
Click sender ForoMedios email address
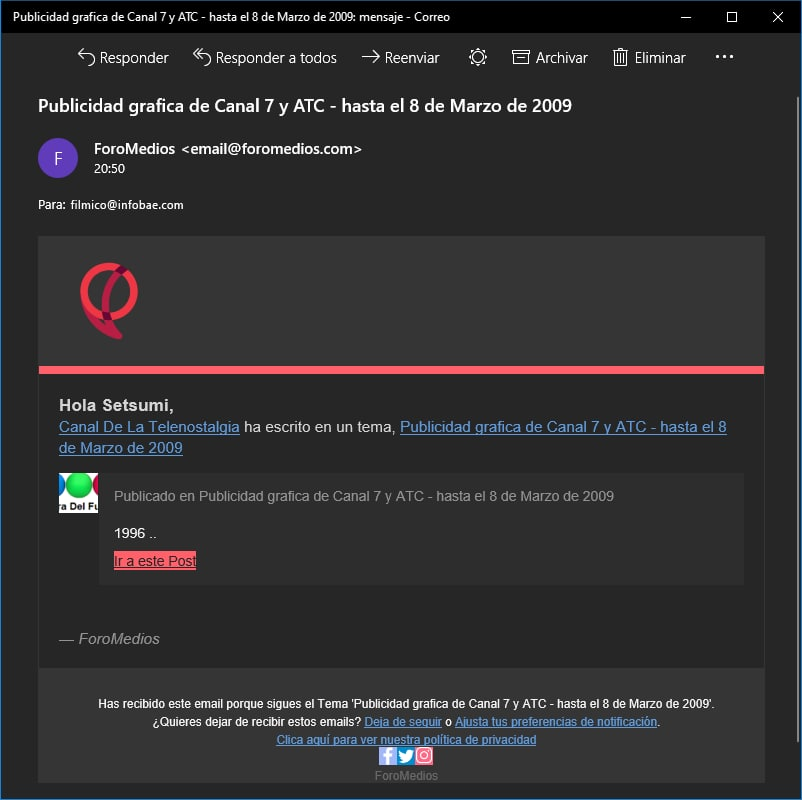point(228,149)
